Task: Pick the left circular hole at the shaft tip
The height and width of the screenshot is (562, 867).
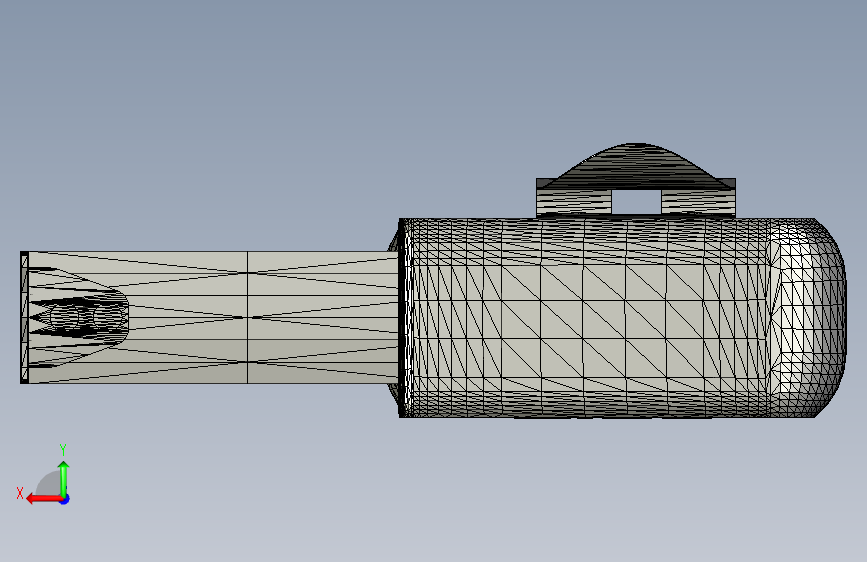Action: [x=65, y=318]
